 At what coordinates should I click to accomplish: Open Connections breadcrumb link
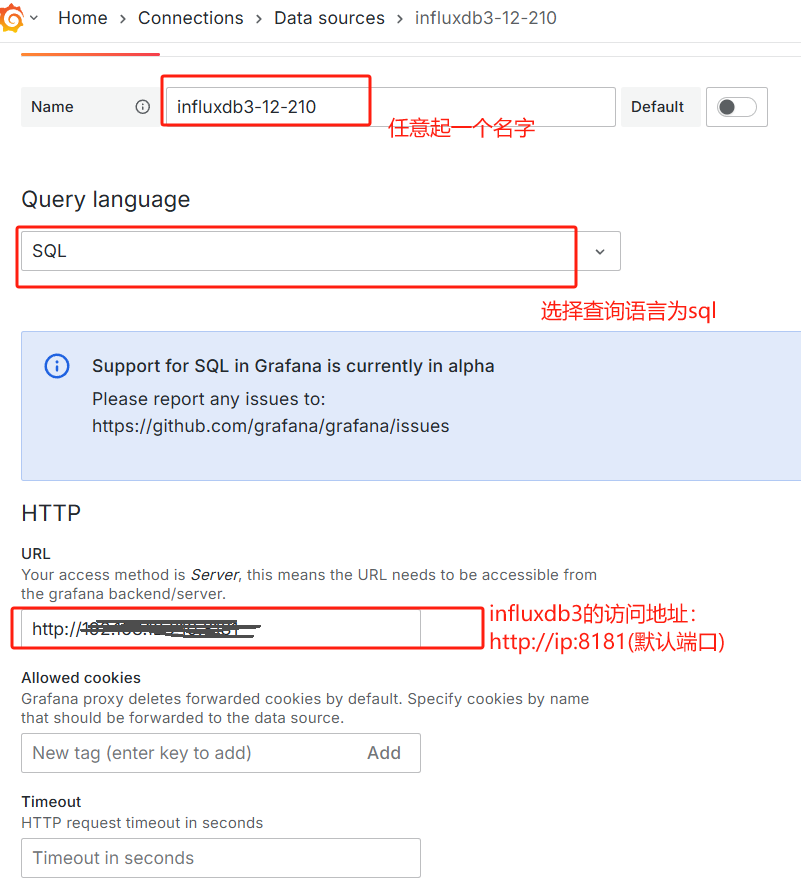pyautogui.click(x=191, y=18)
